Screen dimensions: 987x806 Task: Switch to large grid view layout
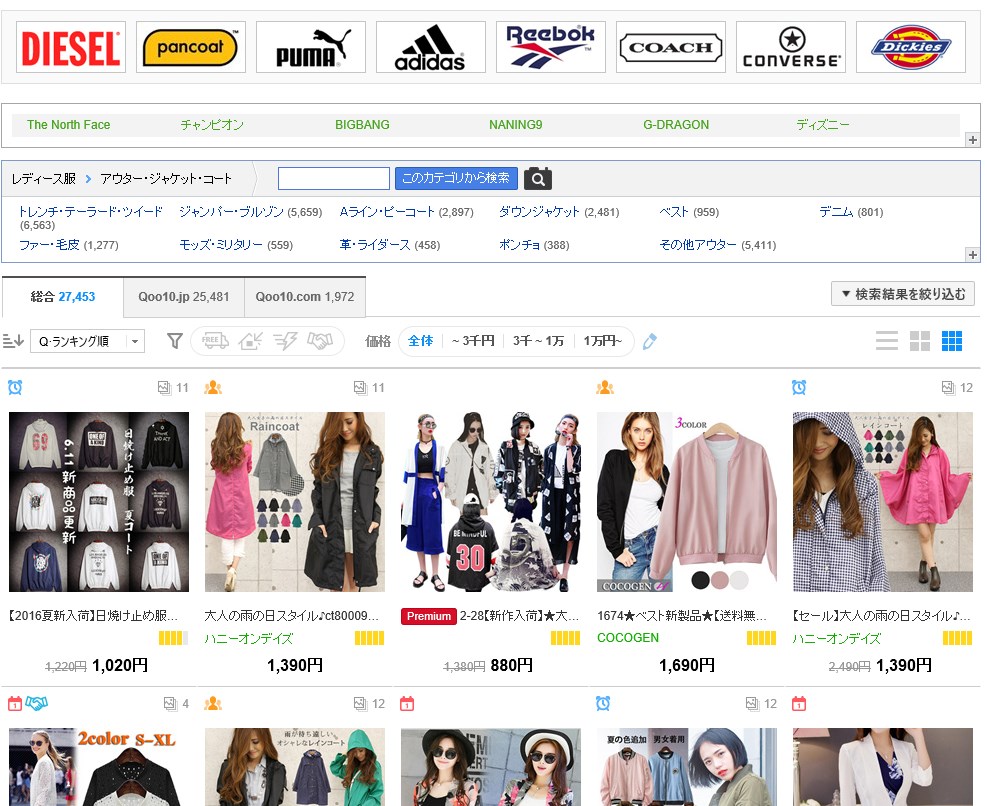coord(920,341)
